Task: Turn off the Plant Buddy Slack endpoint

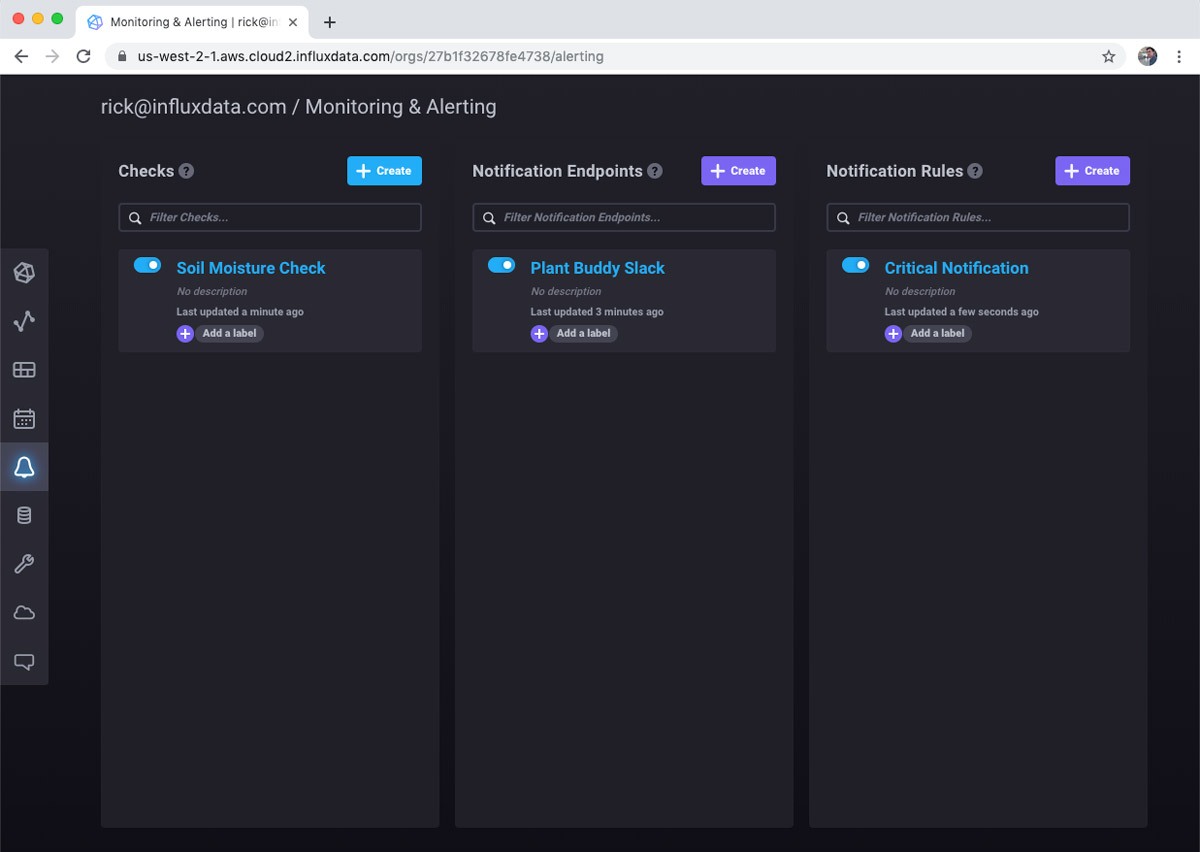Action: tap(501, 264)
